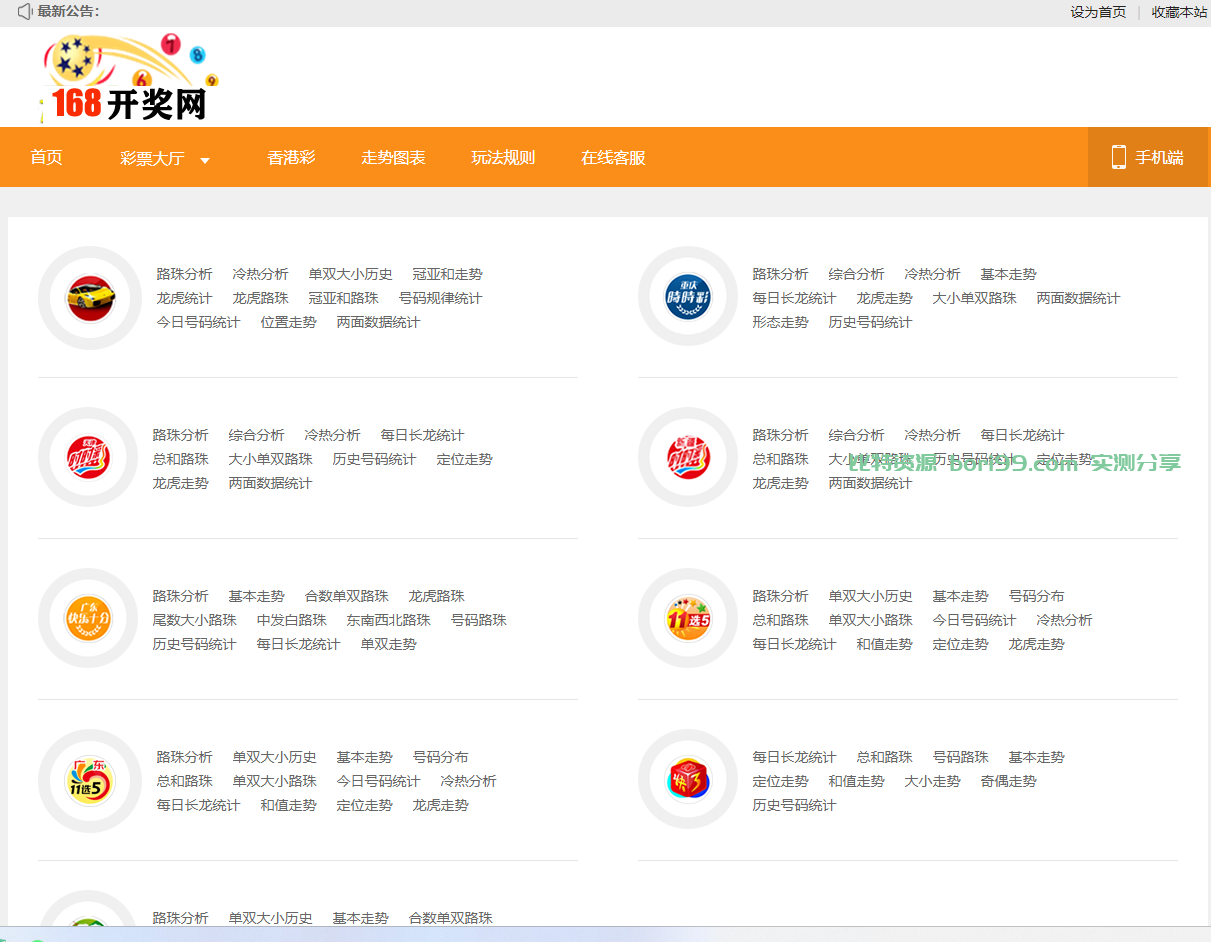Open 定位走势 in the 天津时时彩 card
Screen dimensions: 1211x942
pyautogui.click(x=464, y=459)
